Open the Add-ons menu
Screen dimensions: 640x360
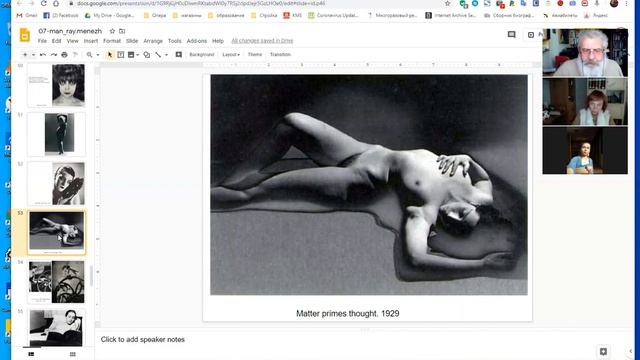[x=197, y=41]
